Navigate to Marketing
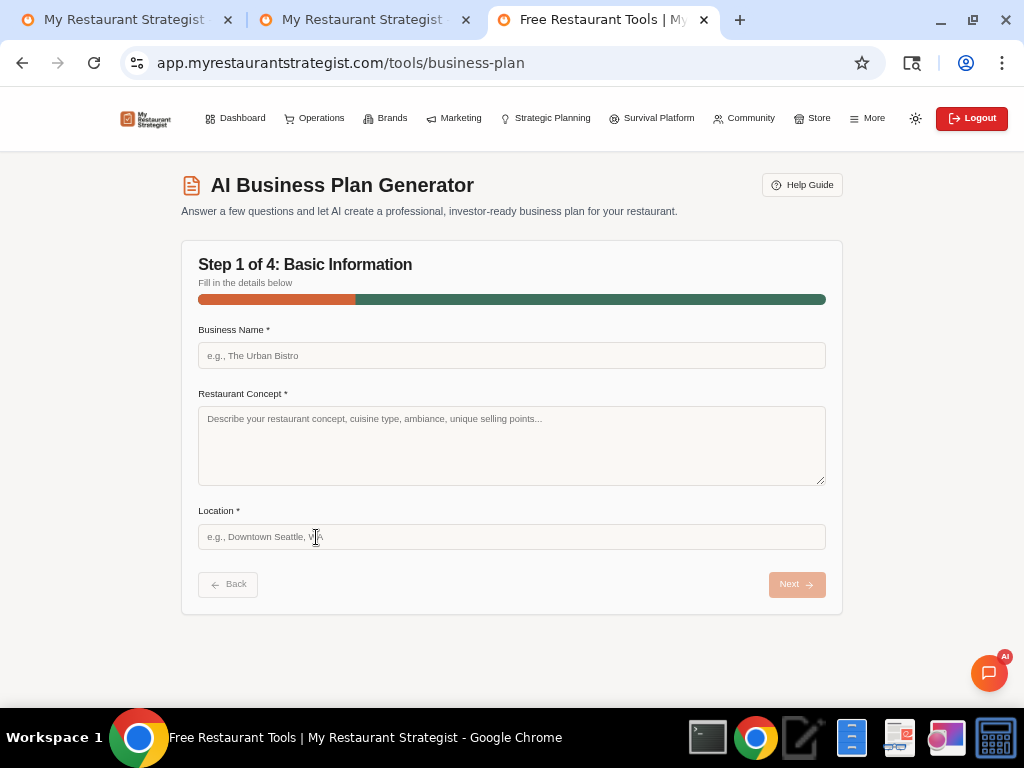Image resolution: width=1024 pixels, height=768 pixels. tap(453, 118)
